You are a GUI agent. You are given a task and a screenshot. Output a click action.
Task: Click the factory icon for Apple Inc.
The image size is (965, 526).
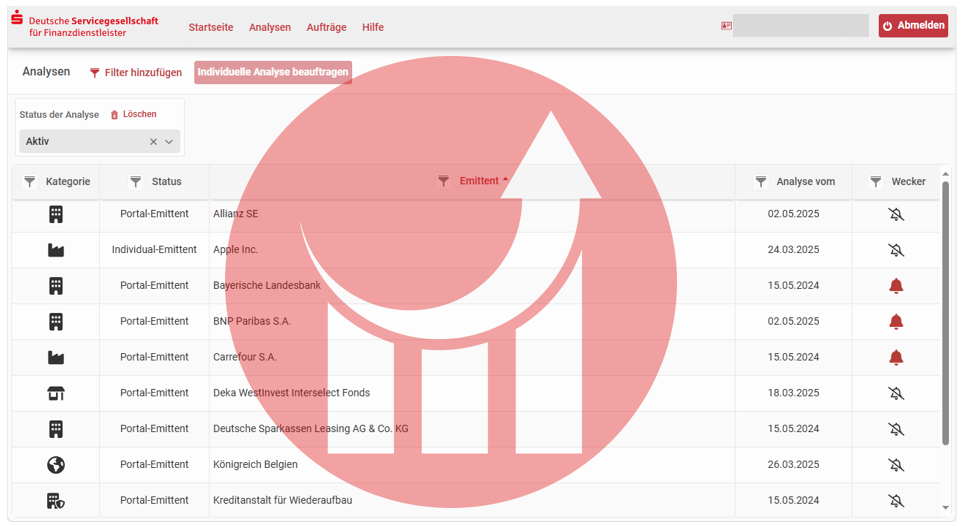56,250
